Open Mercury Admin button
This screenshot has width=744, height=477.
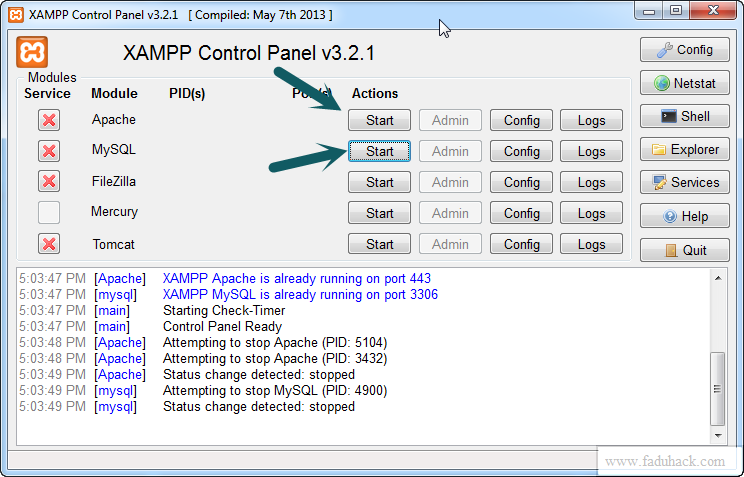(450, 213)
